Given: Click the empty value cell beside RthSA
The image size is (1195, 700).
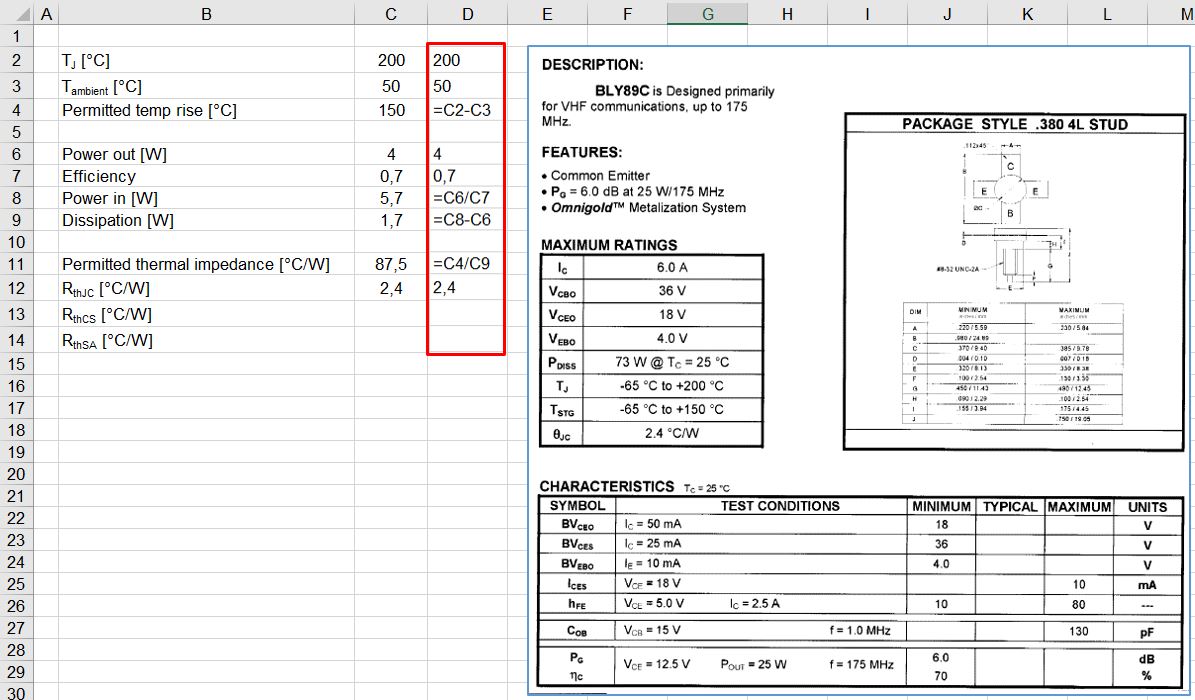Looking at the screenshot, I should (390, 341).
